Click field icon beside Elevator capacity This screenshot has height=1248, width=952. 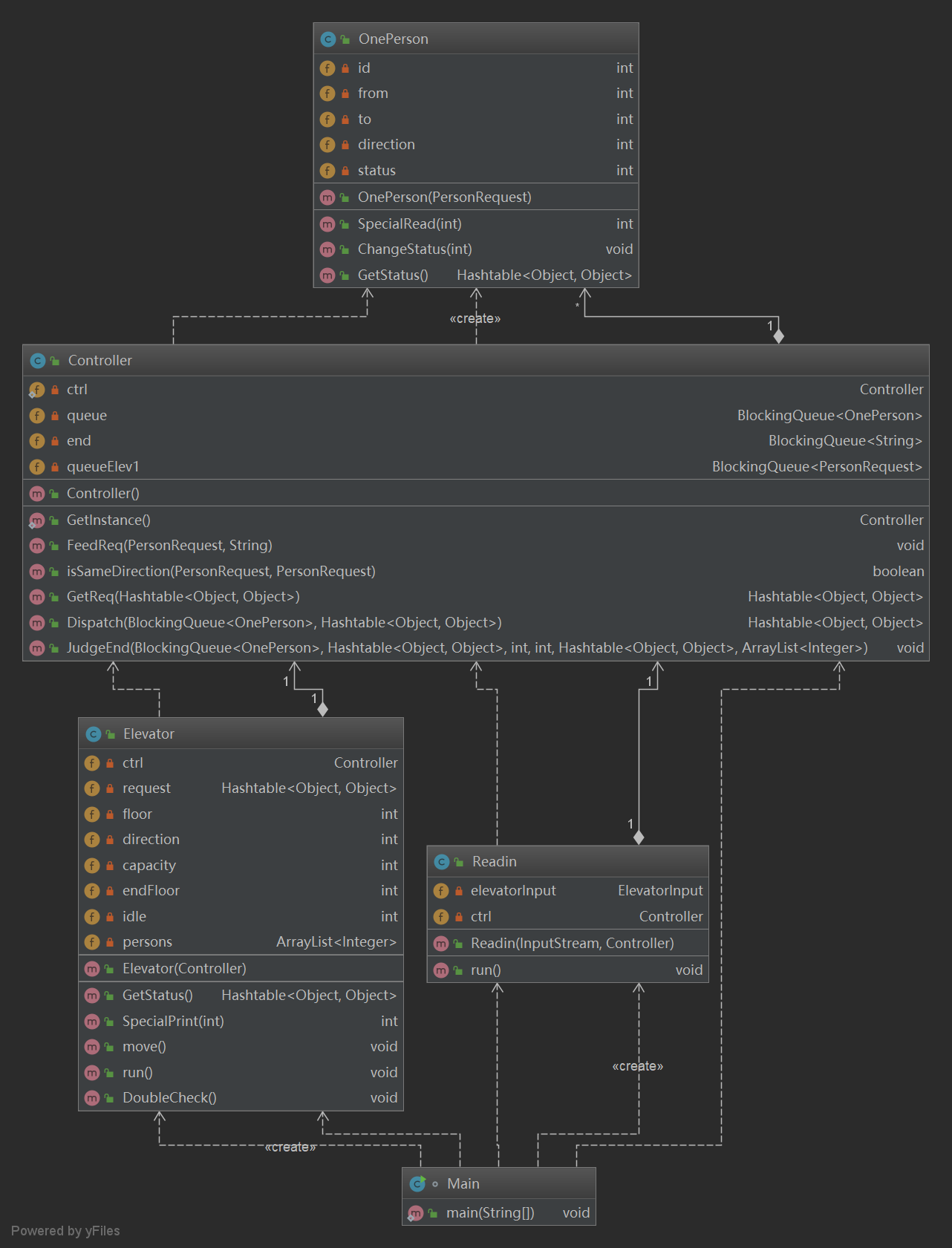click(x=92, y=865)
